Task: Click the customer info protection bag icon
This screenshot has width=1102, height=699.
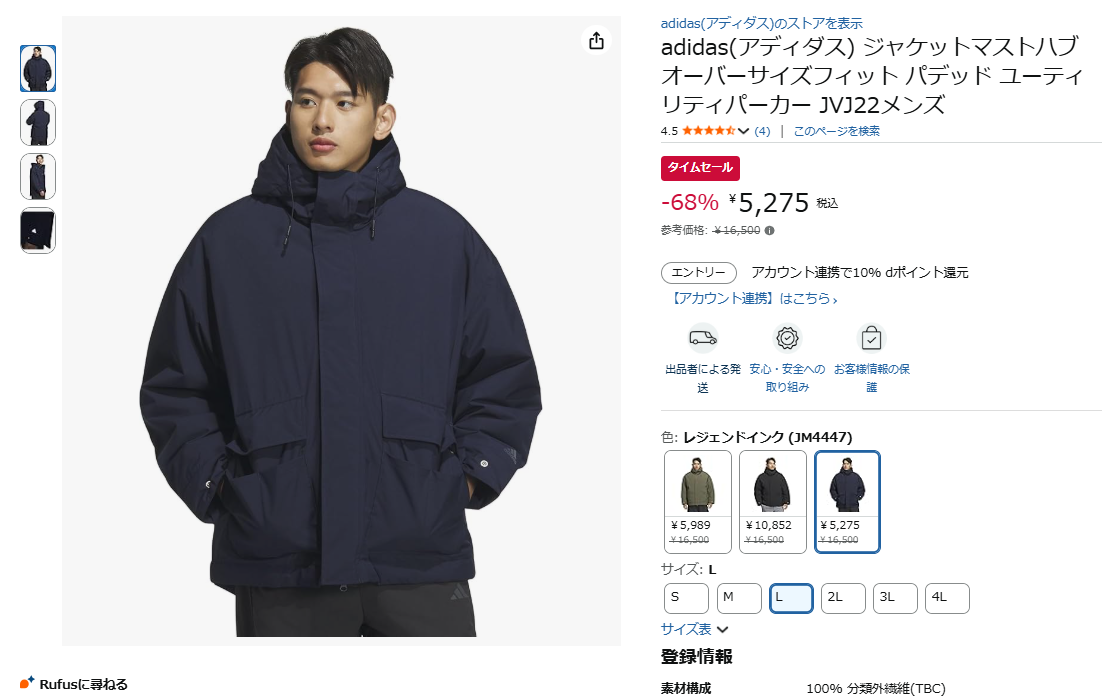Action: (871, 338)
